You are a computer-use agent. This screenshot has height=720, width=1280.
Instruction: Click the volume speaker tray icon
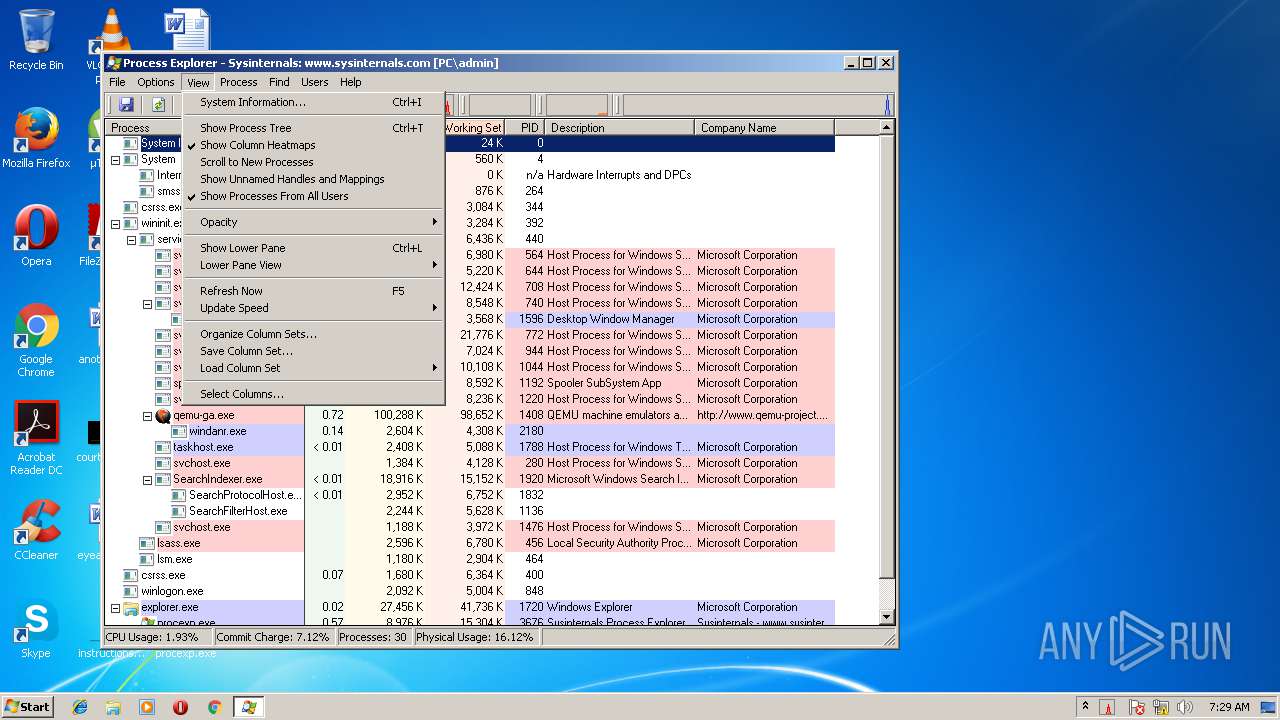(1185, 707)
